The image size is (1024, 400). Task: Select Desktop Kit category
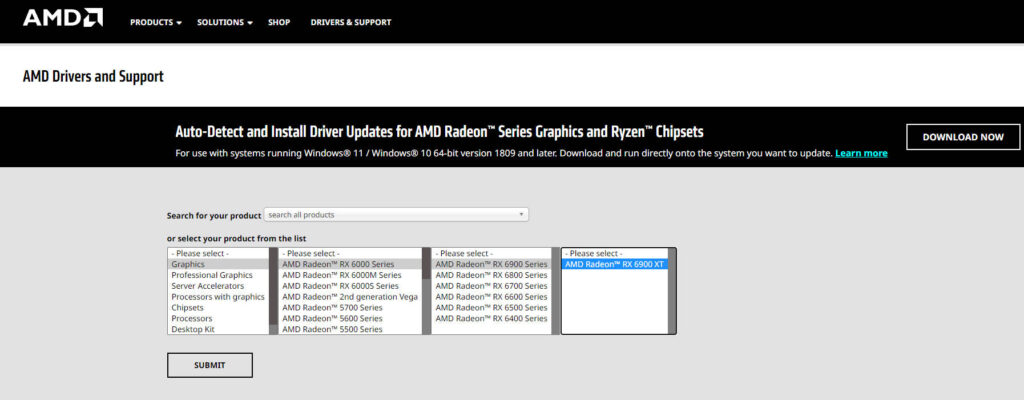[218, 329]
